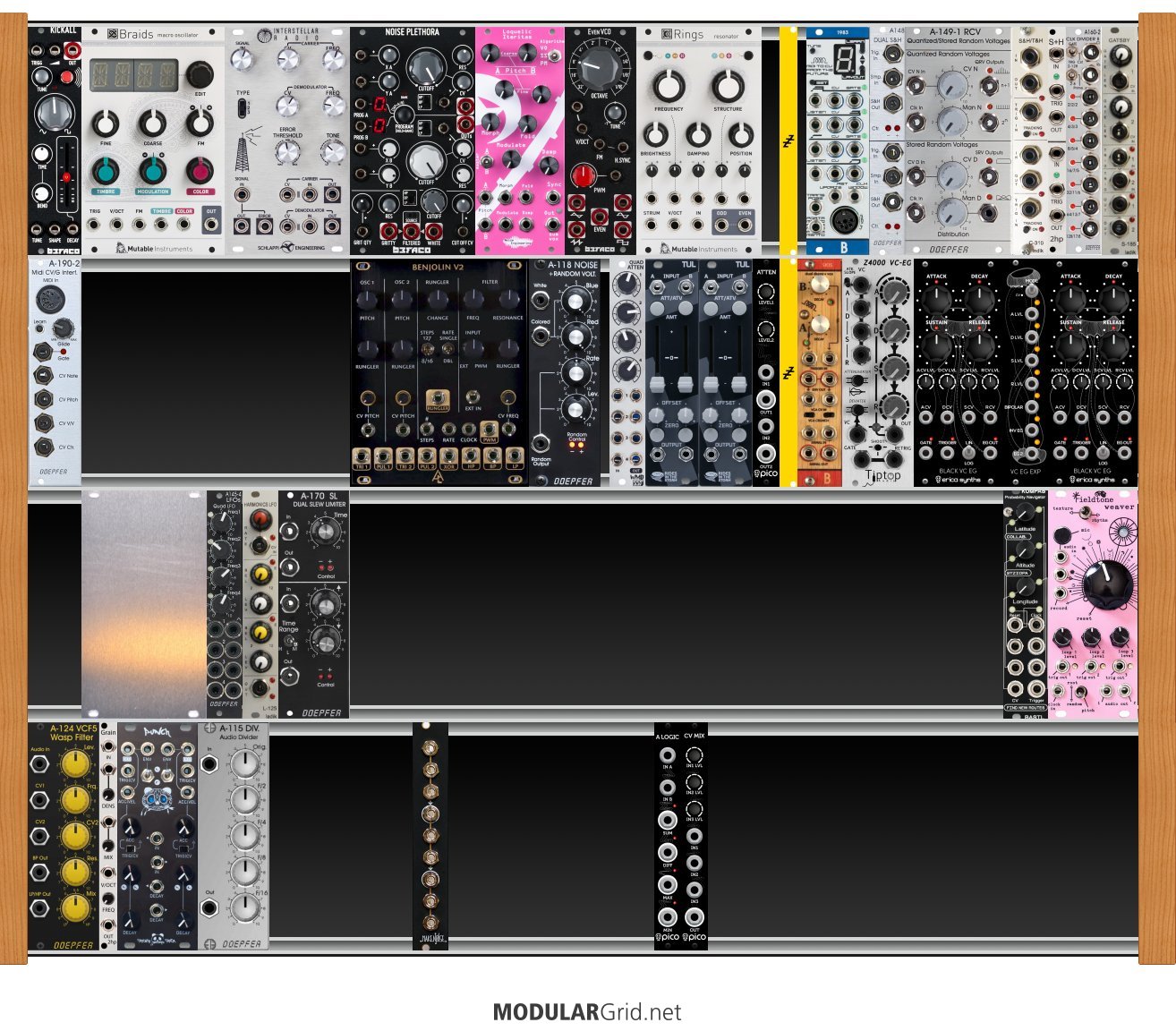This screenshot has height=1031, width=1176.
Task: Select the A-170 SL Dual Slew Limiter
Action: pyautogui.click(x=314, y=604)
